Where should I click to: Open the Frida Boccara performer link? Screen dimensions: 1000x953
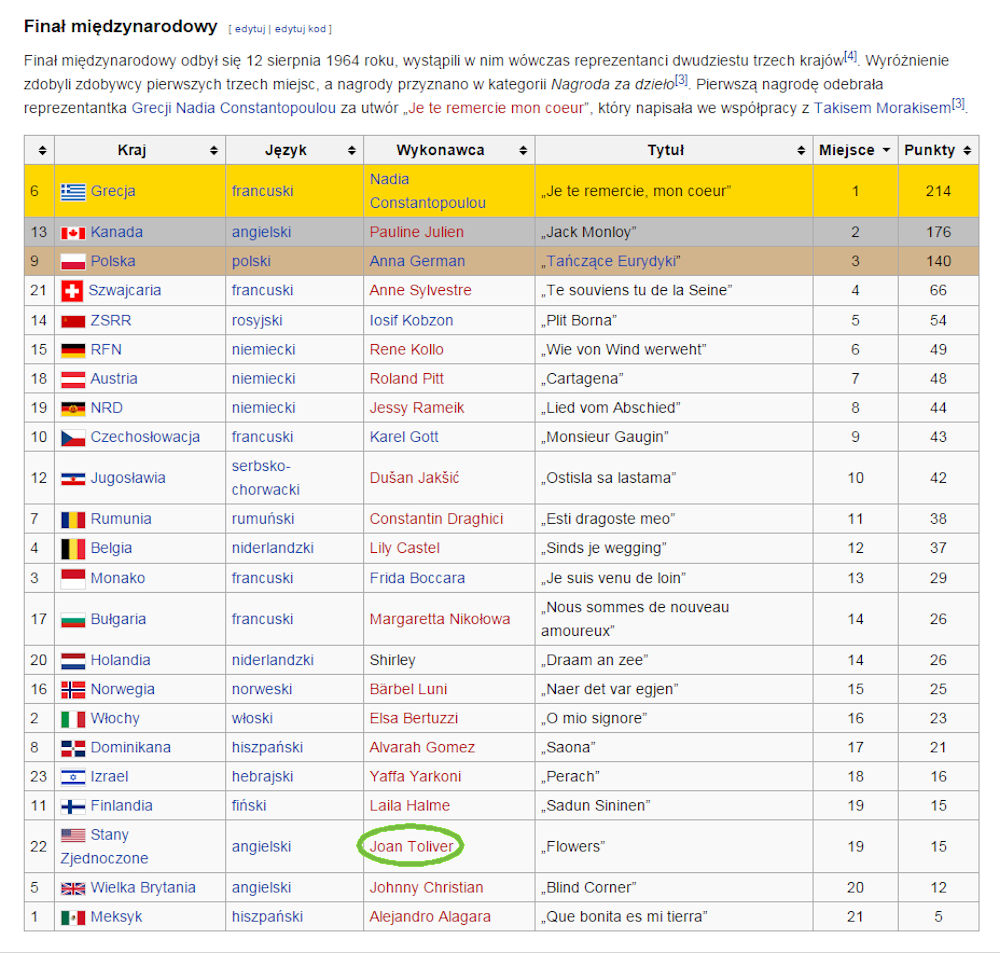pos(417,579)
